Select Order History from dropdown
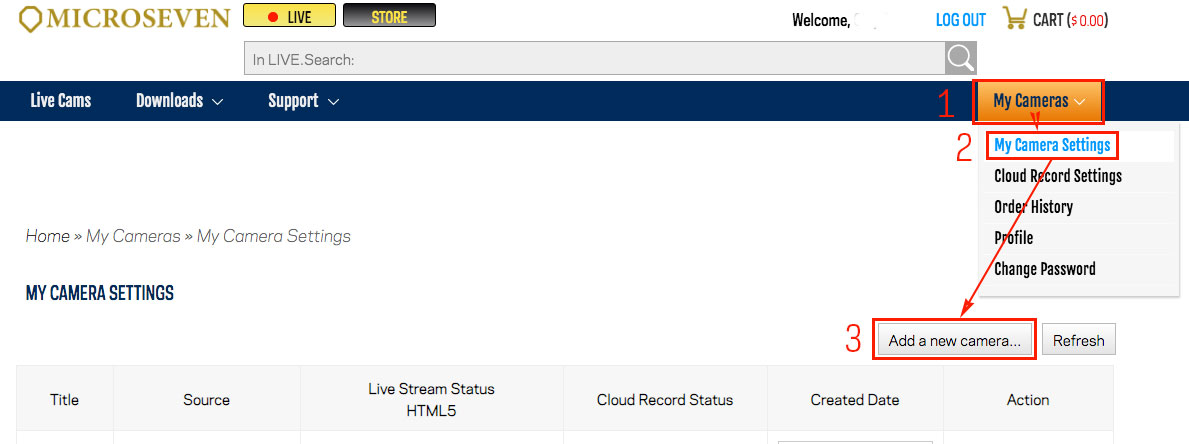This screenshot has height=444, width=1189. coord(1034,207)
